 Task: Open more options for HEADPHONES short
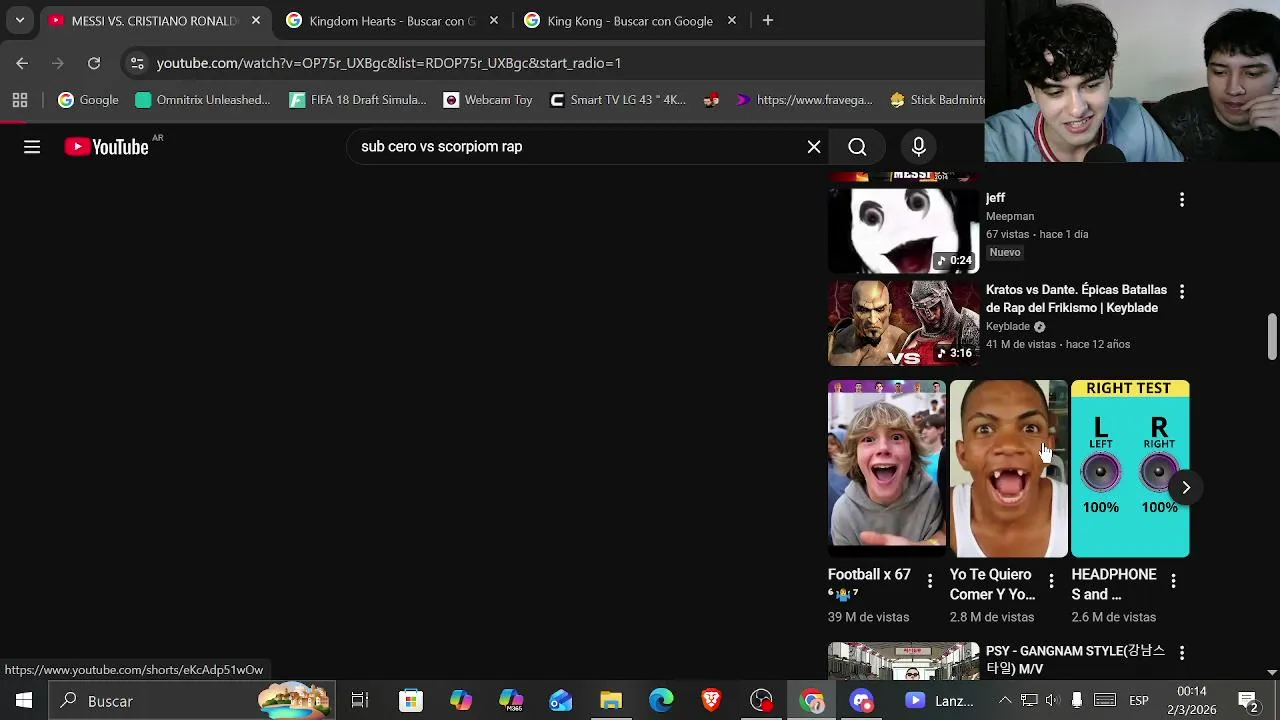point(1173,581)
